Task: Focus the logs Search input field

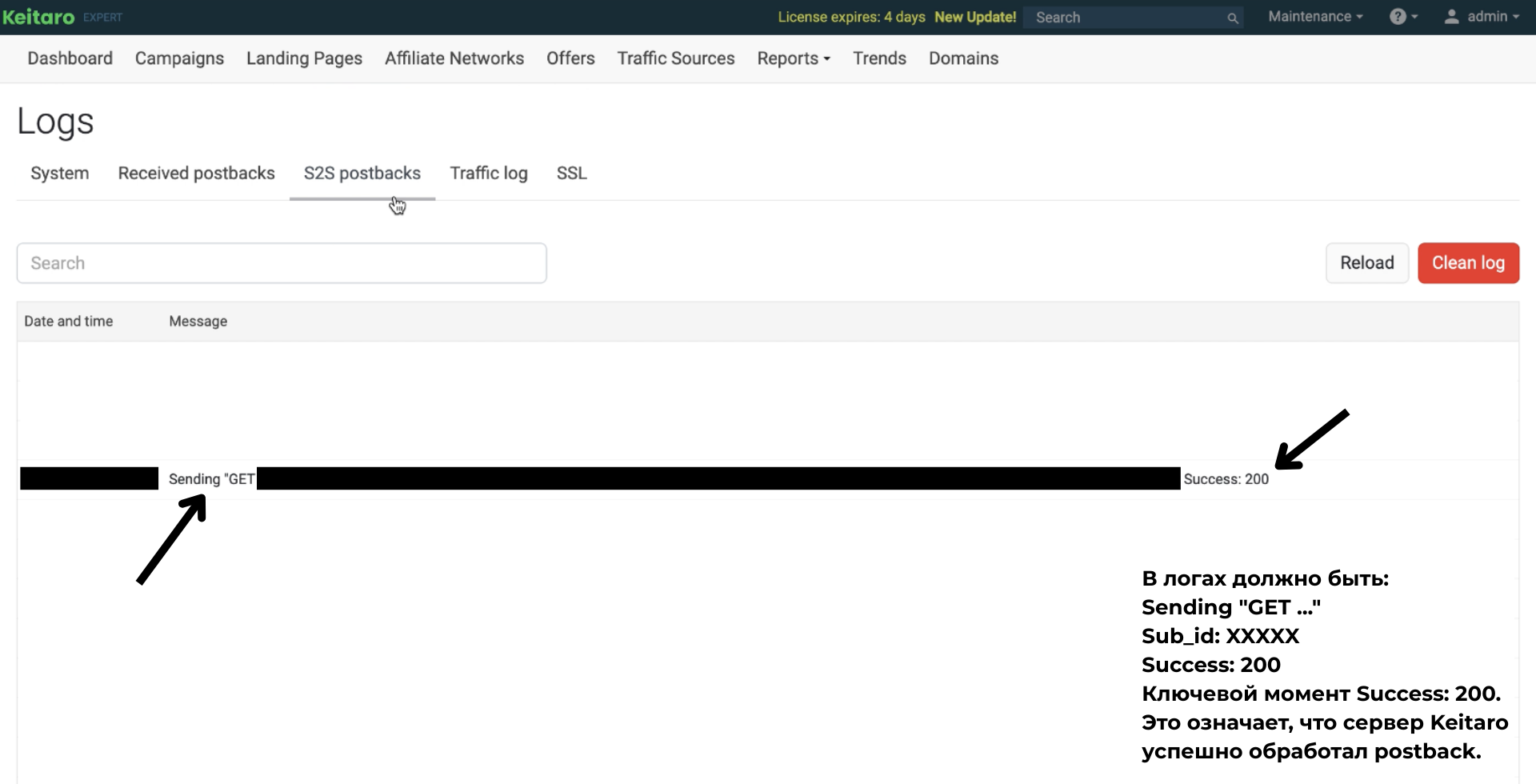Action: tap(282, 263)
